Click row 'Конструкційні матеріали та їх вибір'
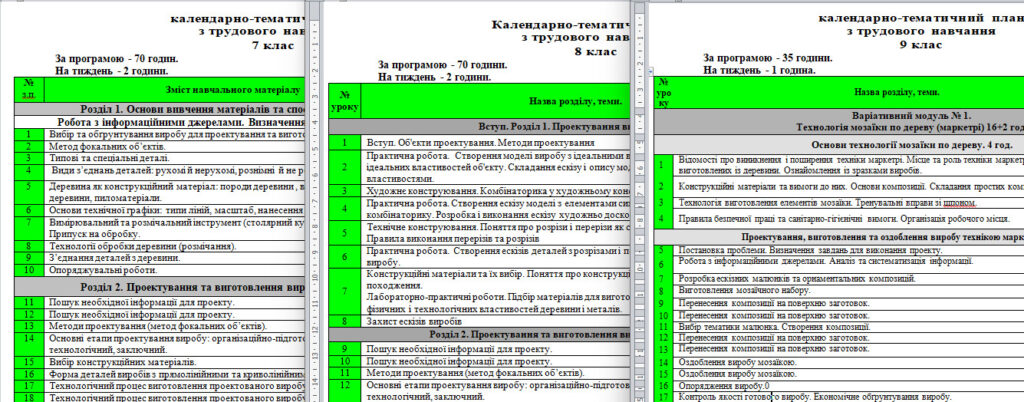Screen dimensions: 1024x402 [479, 292]
